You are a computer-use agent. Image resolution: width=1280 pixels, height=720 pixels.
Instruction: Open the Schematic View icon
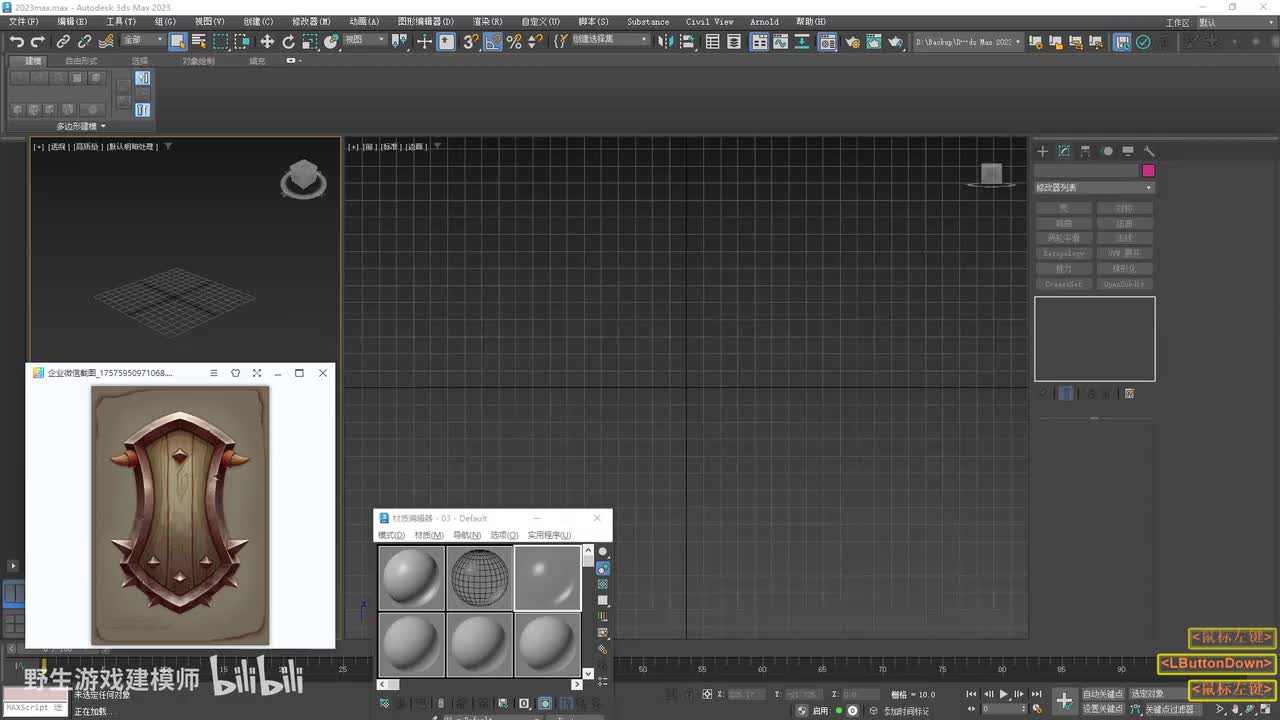point(804,41)
